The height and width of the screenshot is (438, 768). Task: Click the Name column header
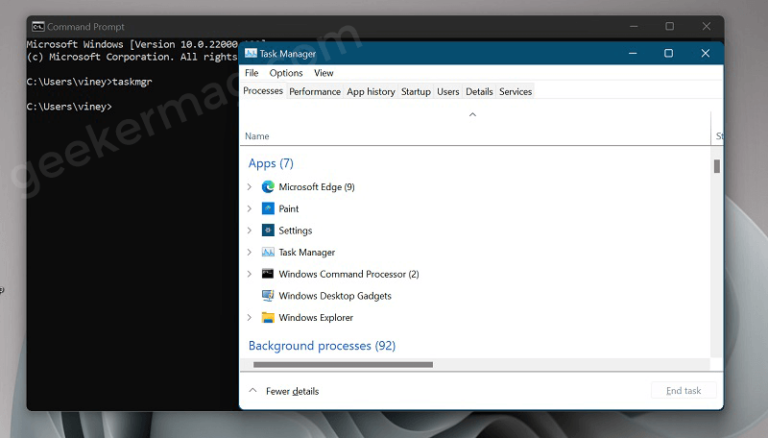click(x=257, y=136)
